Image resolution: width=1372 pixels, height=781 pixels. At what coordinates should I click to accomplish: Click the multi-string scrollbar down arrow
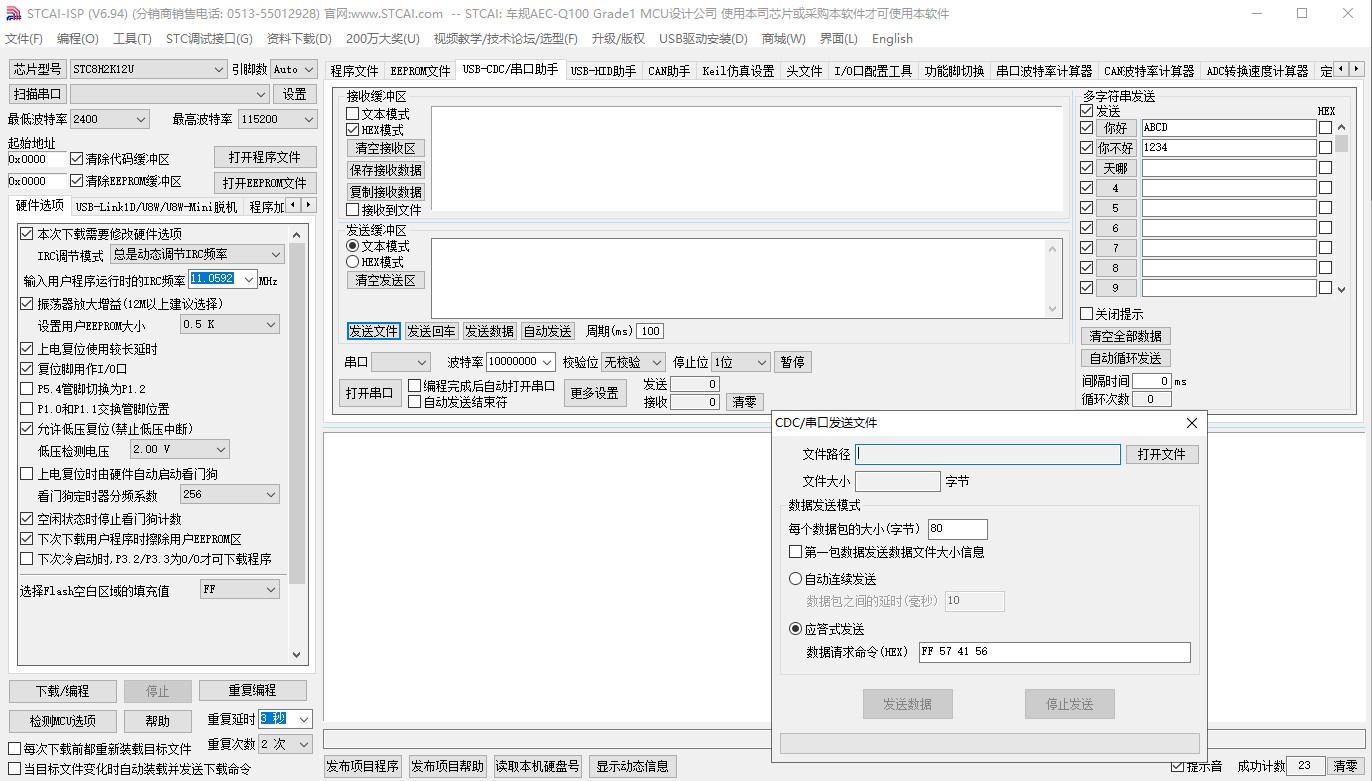[1342, 288]
